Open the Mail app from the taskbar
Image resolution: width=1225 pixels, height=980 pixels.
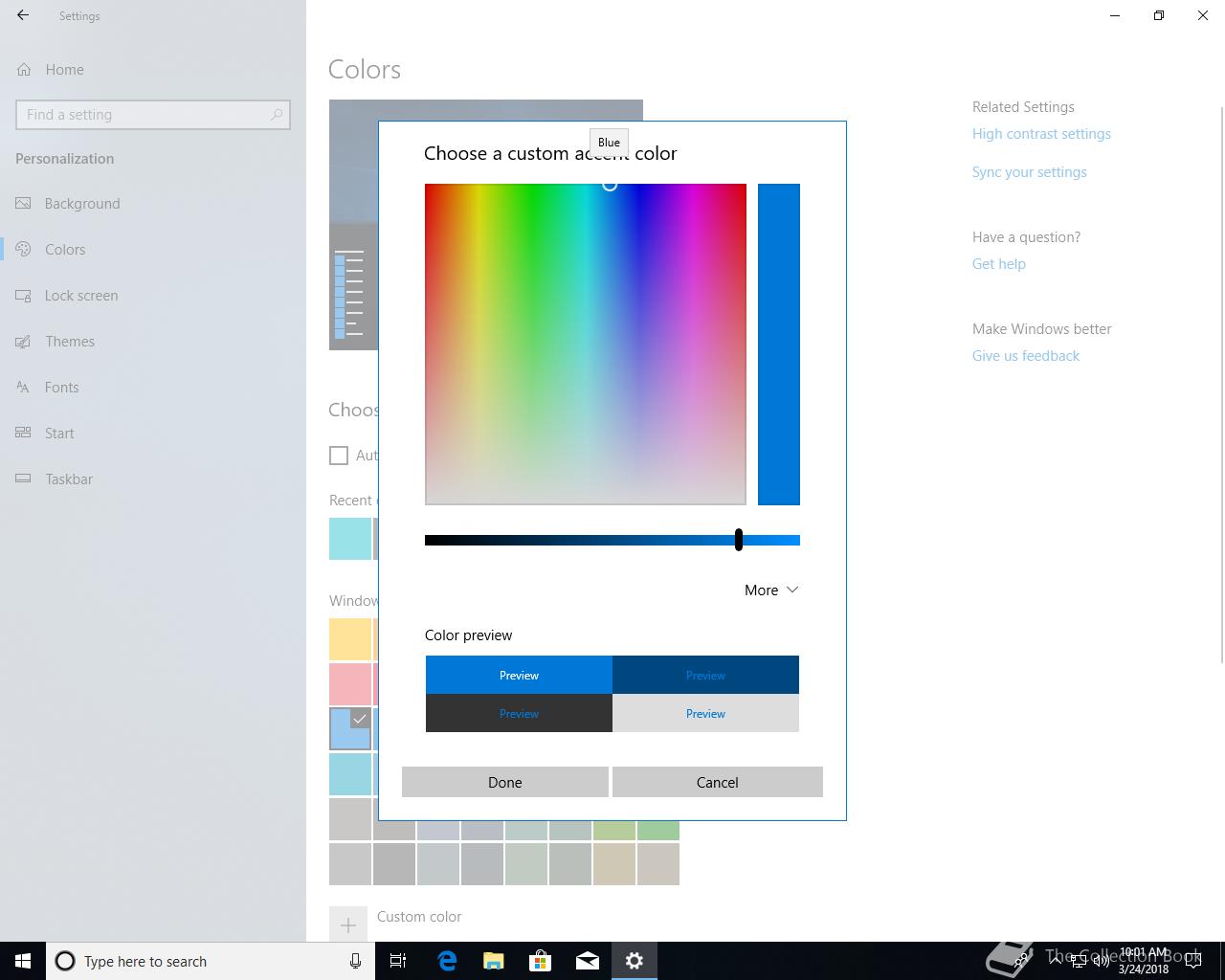[x=588, y=961]
